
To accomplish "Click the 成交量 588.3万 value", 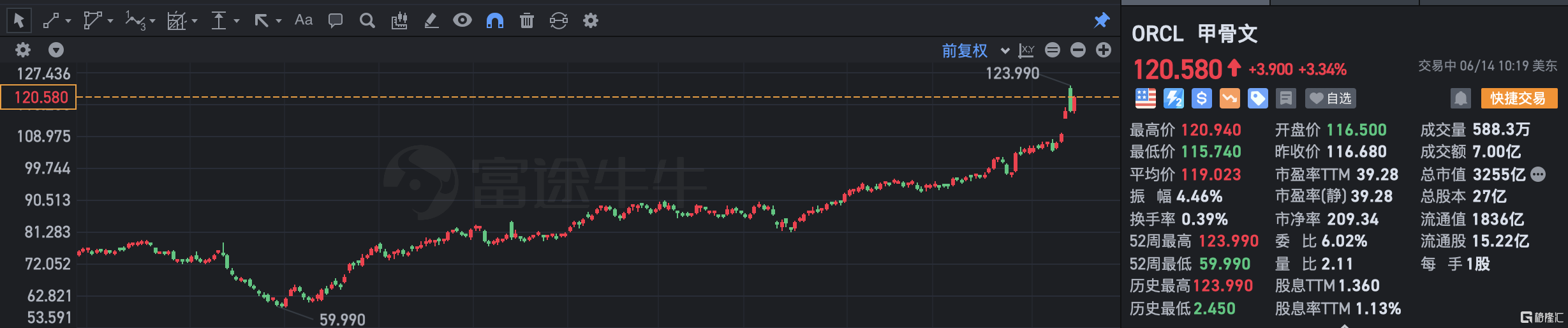I will pyautogui.click(x=1501, y=130).
